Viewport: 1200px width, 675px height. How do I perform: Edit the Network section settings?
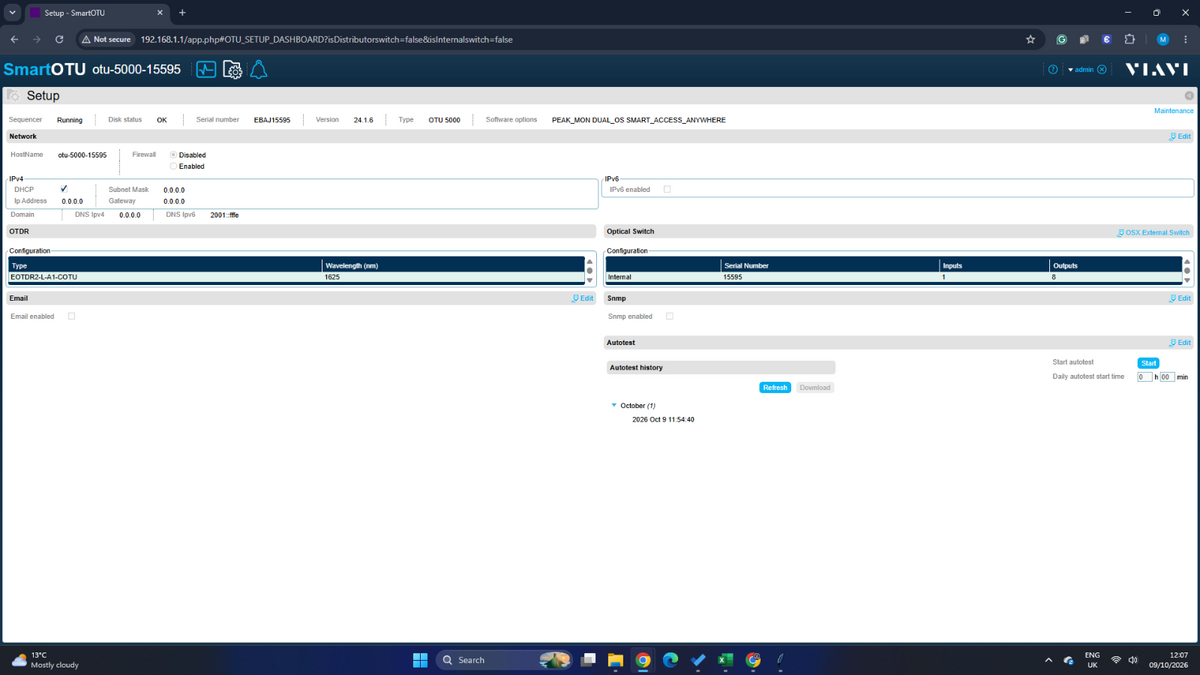1180,136
